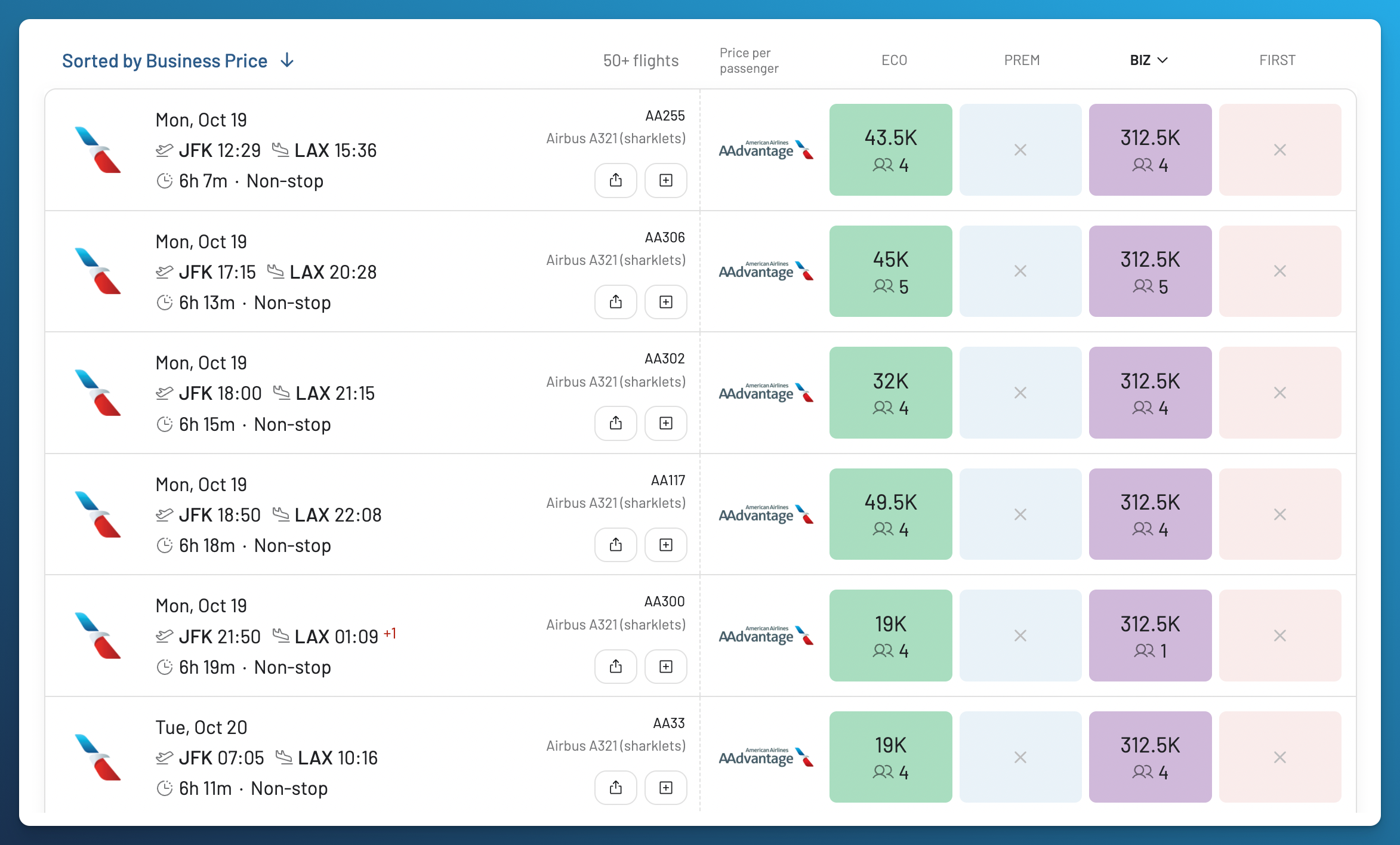
Task: Click American Airlines logo for AA255
Action: coord(98,150)
